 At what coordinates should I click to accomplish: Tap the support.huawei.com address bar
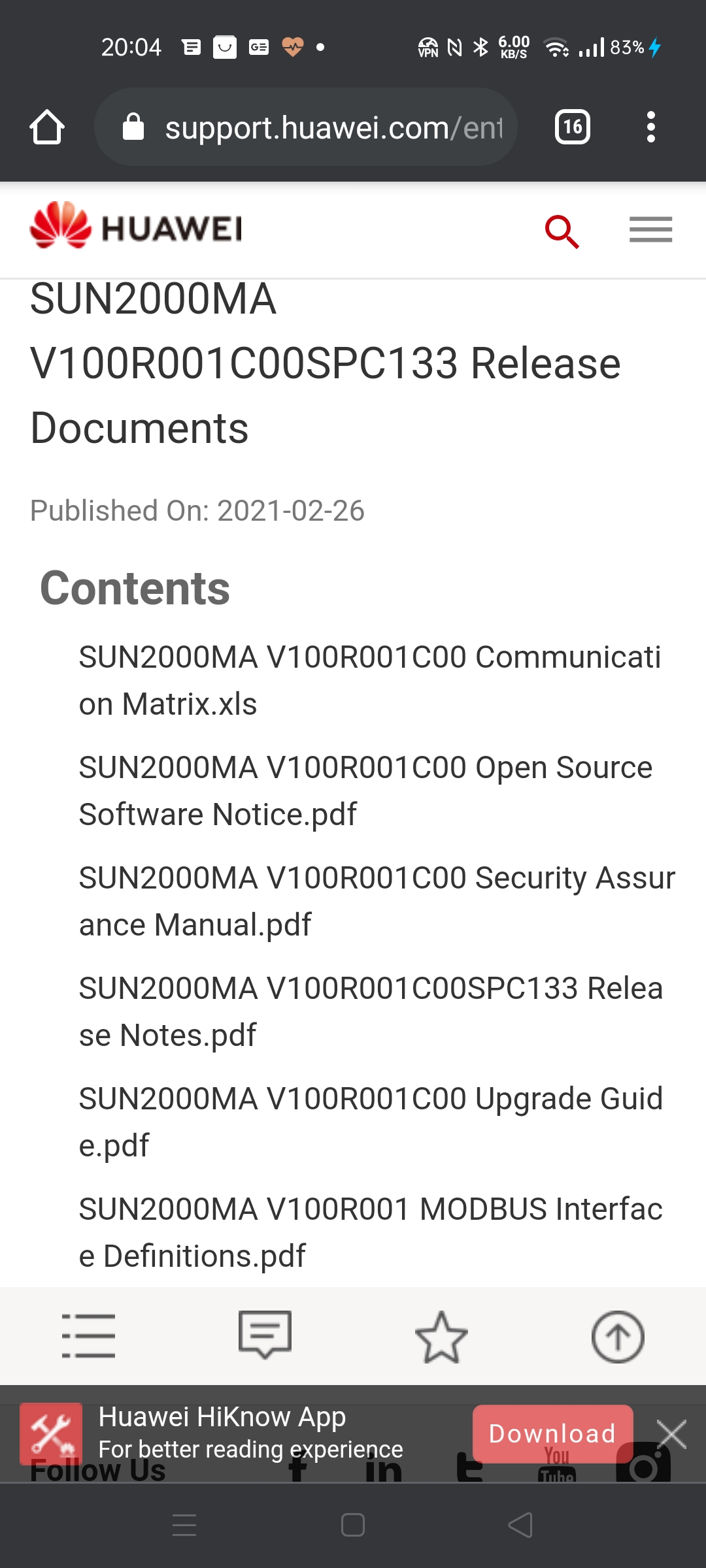click(306, 127)
